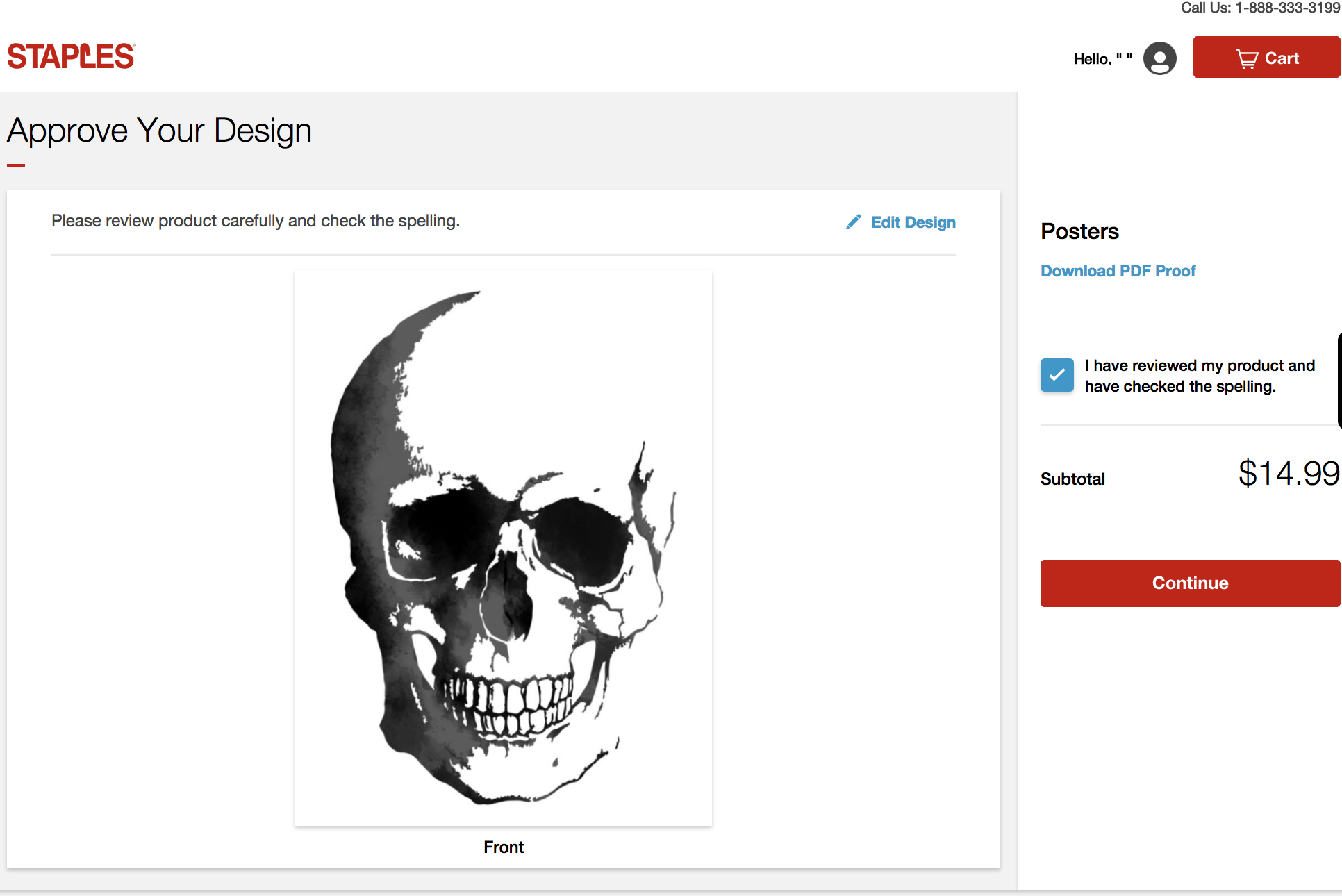Click the Approve Your Design heading
Image resolution: width=1342 pixels, height=896 pixels.
(x=159, y=131)
